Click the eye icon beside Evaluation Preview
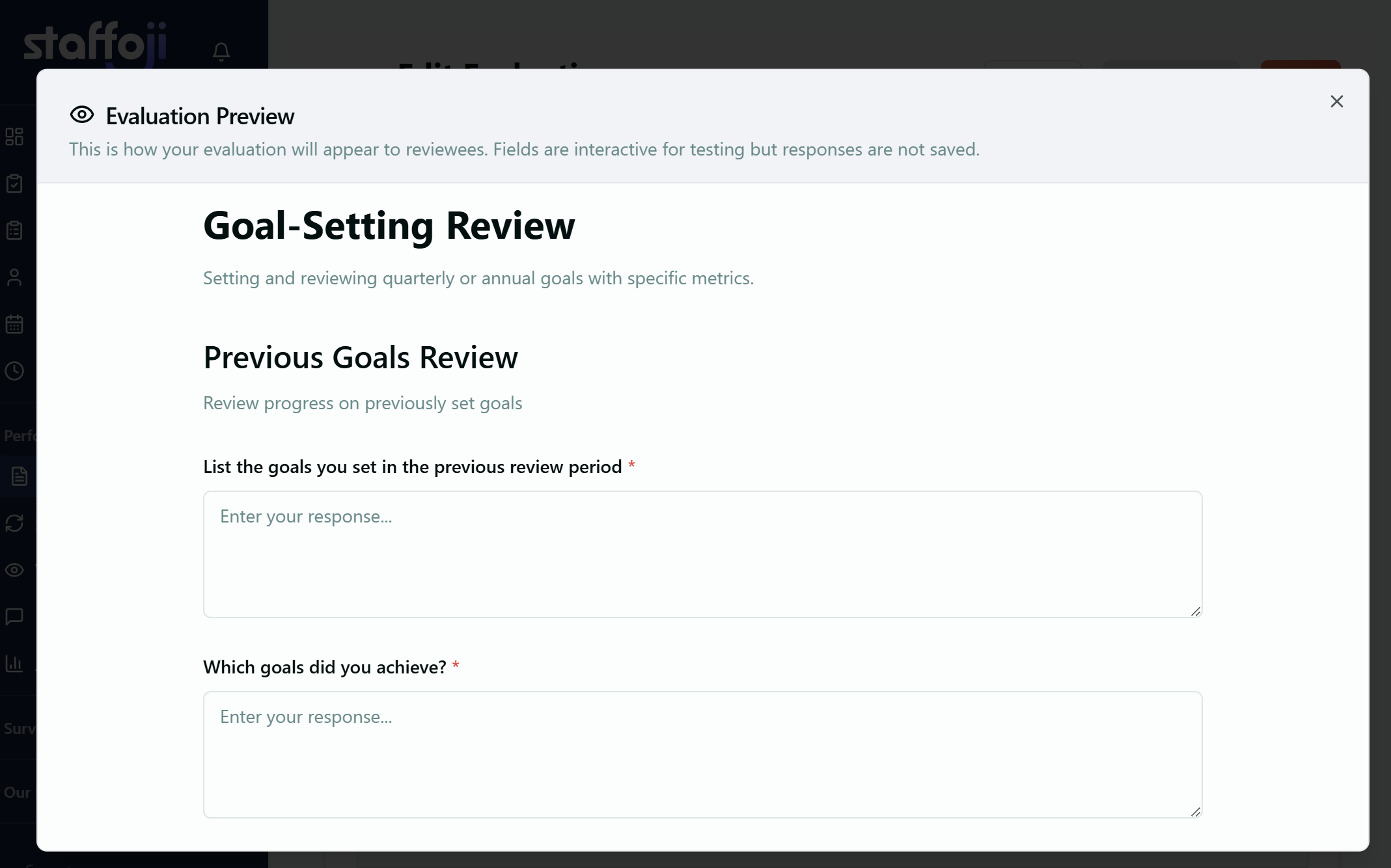 click(82, 115)
